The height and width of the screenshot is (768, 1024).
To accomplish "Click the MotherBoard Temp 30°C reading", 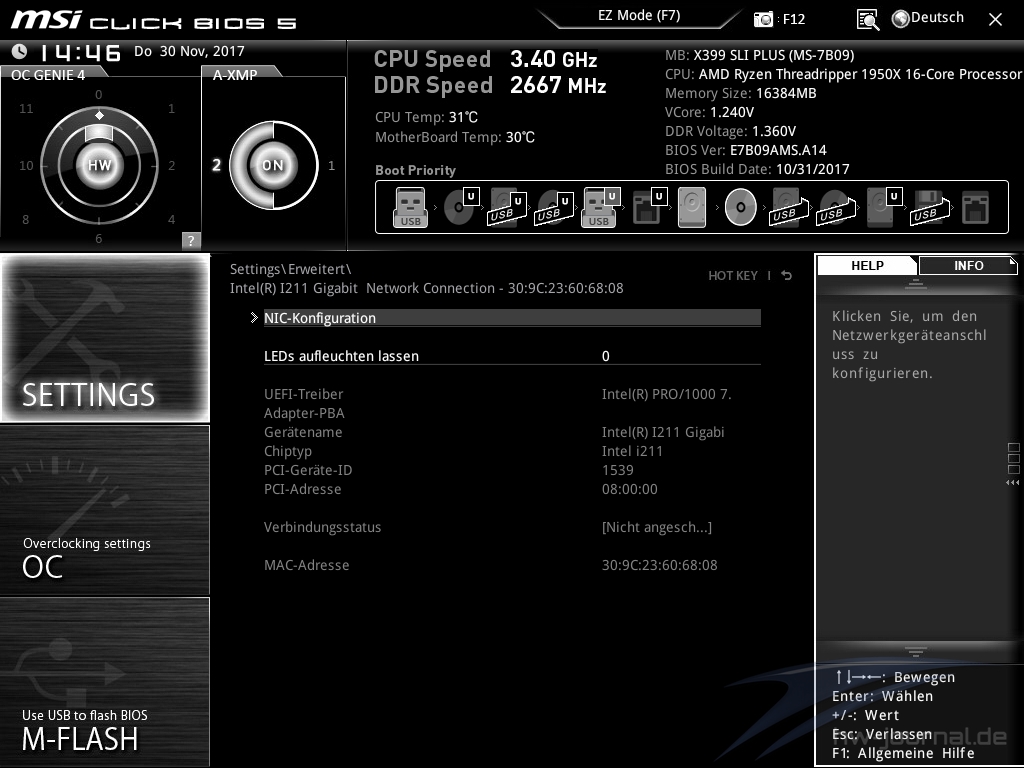I will pos(455,137).
